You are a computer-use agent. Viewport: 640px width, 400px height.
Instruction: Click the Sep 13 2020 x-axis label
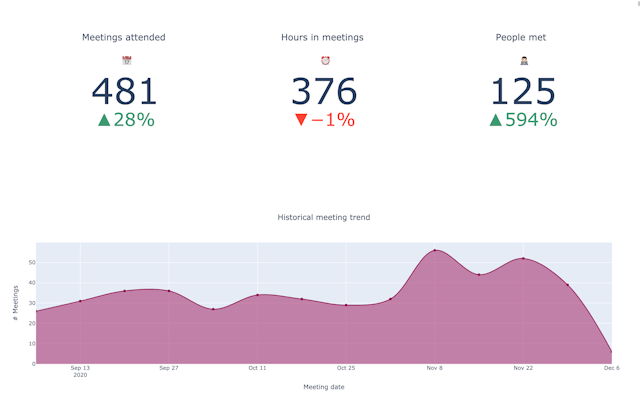[x=81, y=371]
